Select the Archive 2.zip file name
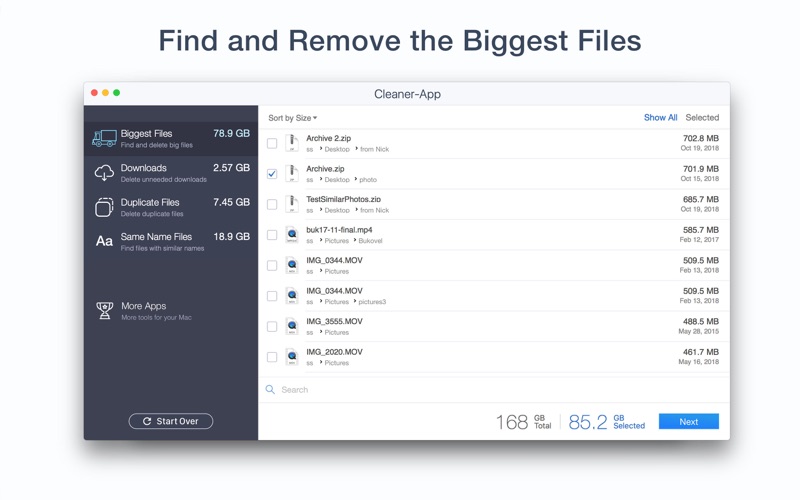This screenshot has width=800, height=500. click(x=329, y=138)
